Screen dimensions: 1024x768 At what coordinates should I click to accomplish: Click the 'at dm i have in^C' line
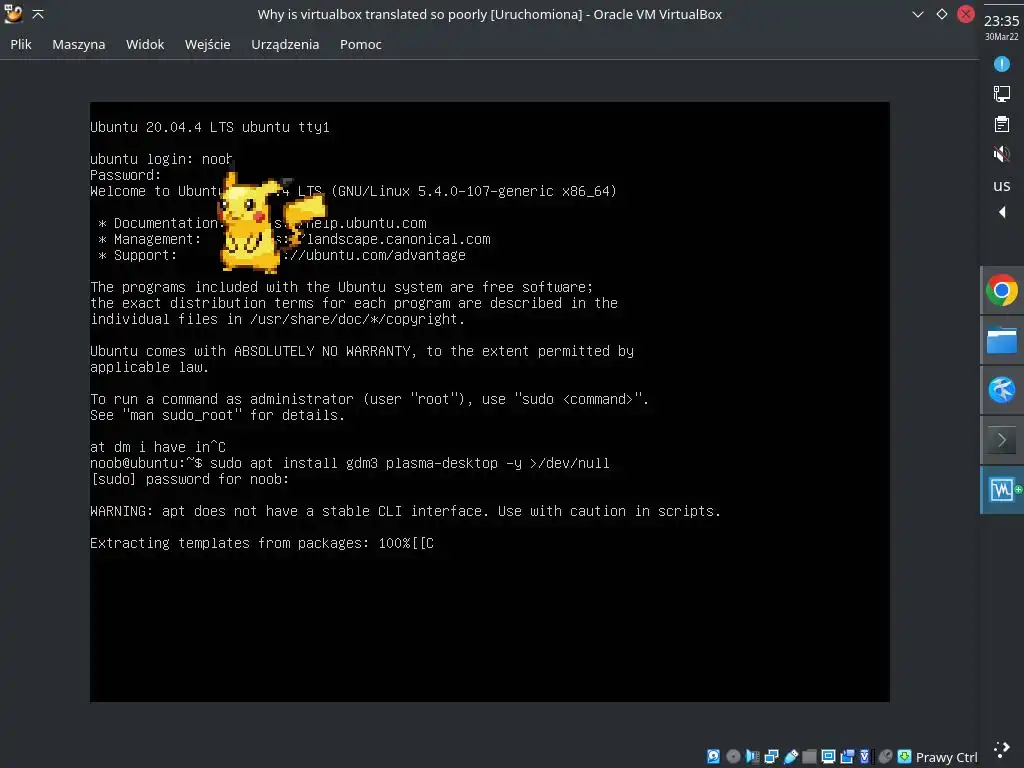coord(158,447)
